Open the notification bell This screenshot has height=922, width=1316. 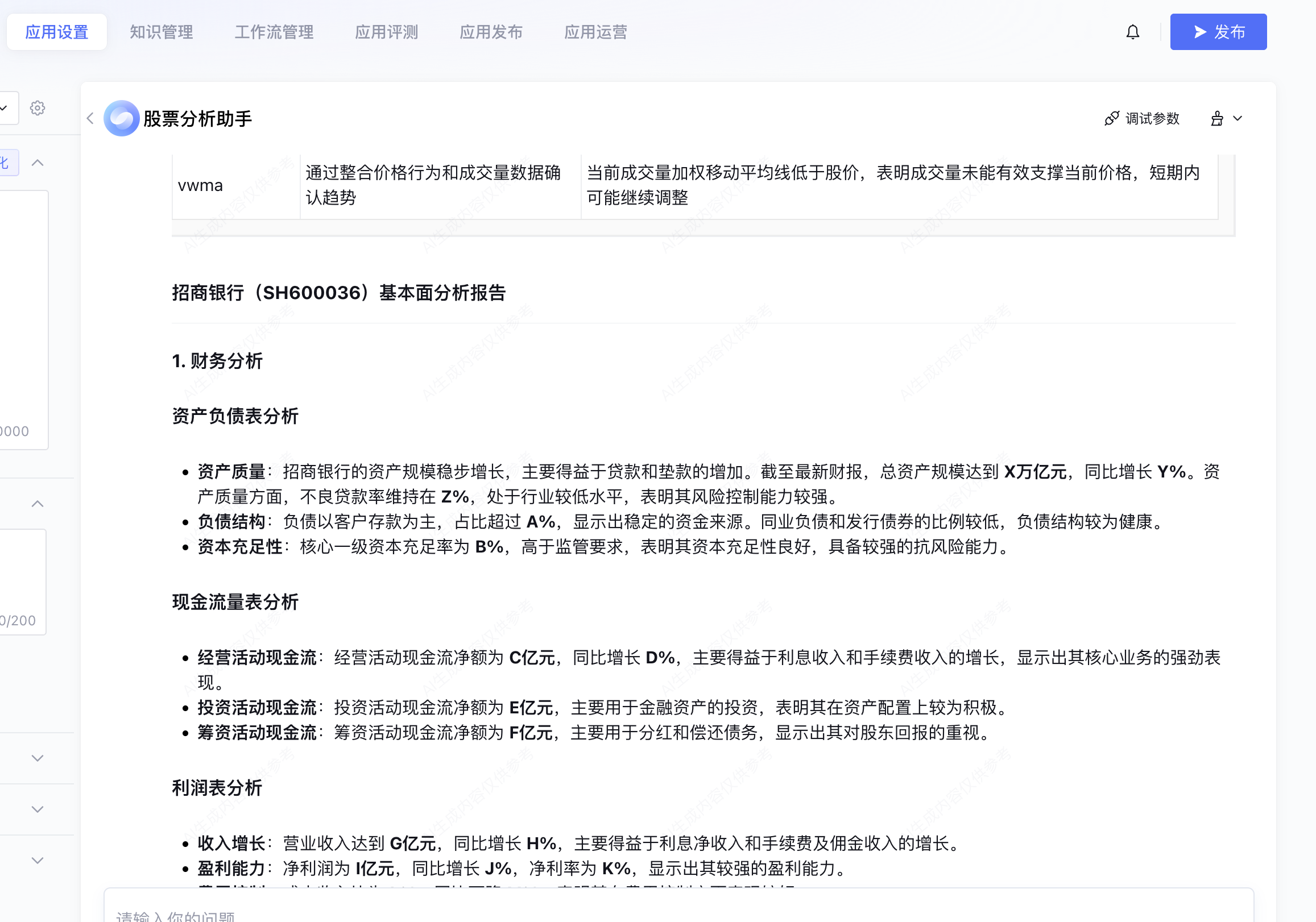[x=1132, y=32]
